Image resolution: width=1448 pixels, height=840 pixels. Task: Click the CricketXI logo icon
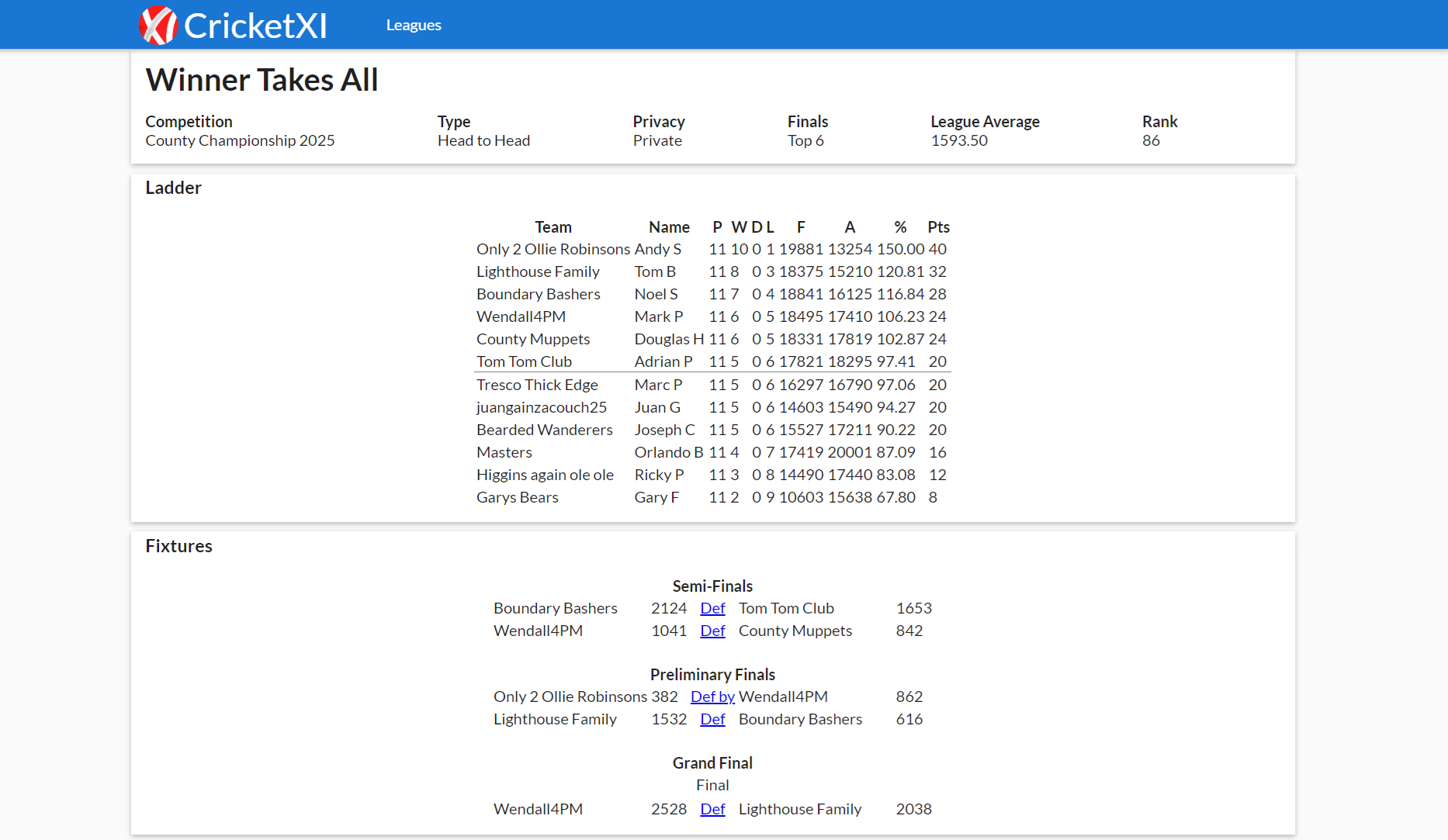[x=158, y=26]
